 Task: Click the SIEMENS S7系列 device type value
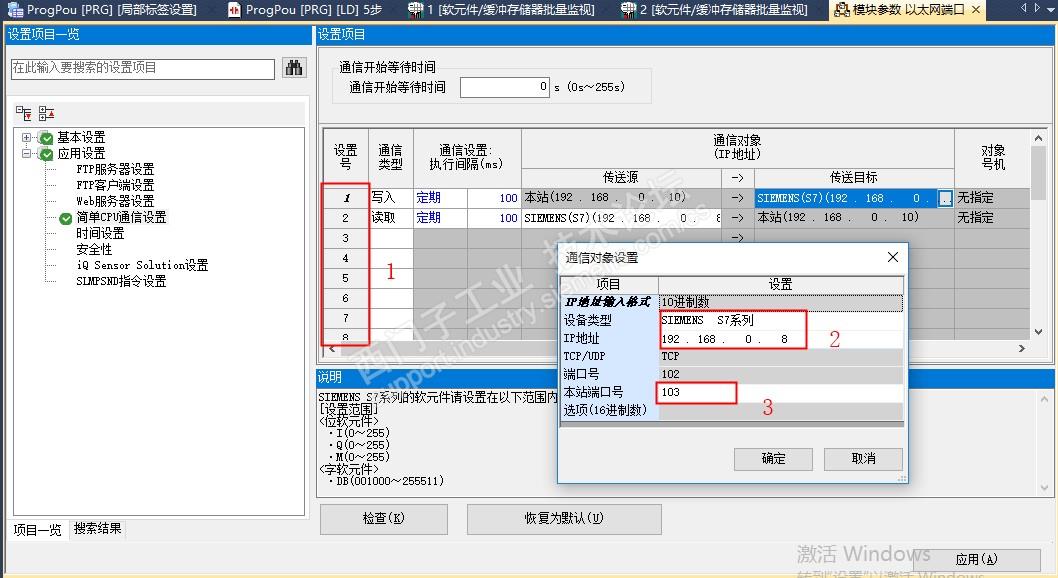[781, 320]
